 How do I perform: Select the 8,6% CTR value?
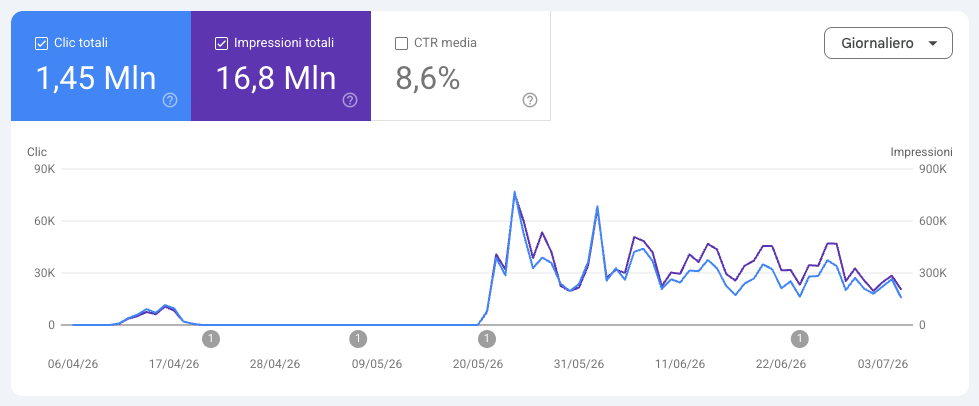(428, 79)
